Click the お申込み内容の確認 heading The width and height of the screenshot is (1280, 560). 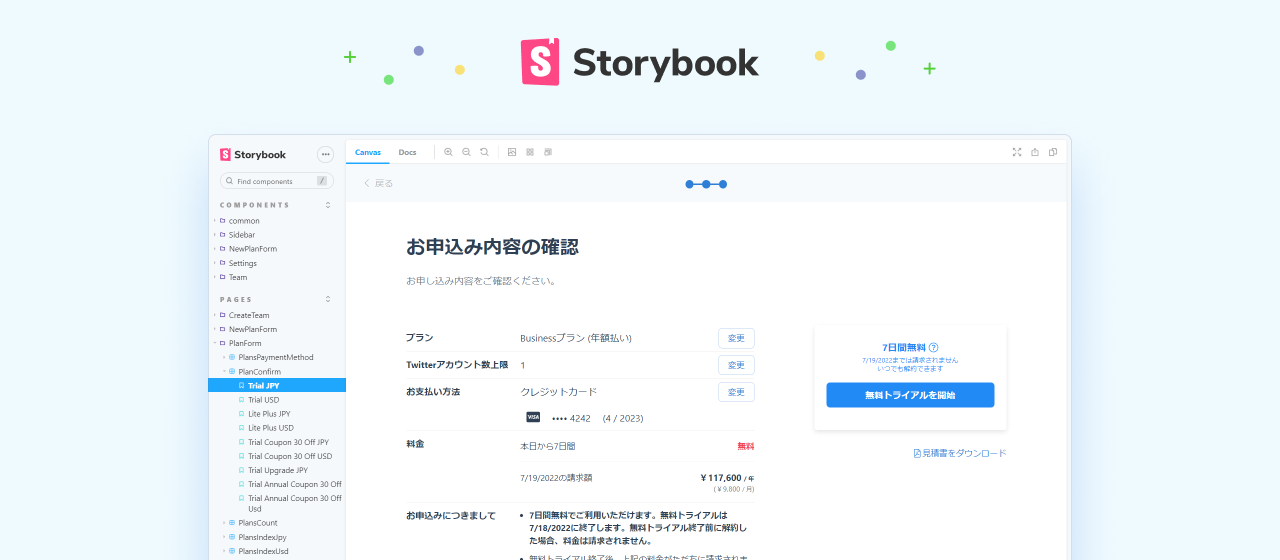(492, 247)
